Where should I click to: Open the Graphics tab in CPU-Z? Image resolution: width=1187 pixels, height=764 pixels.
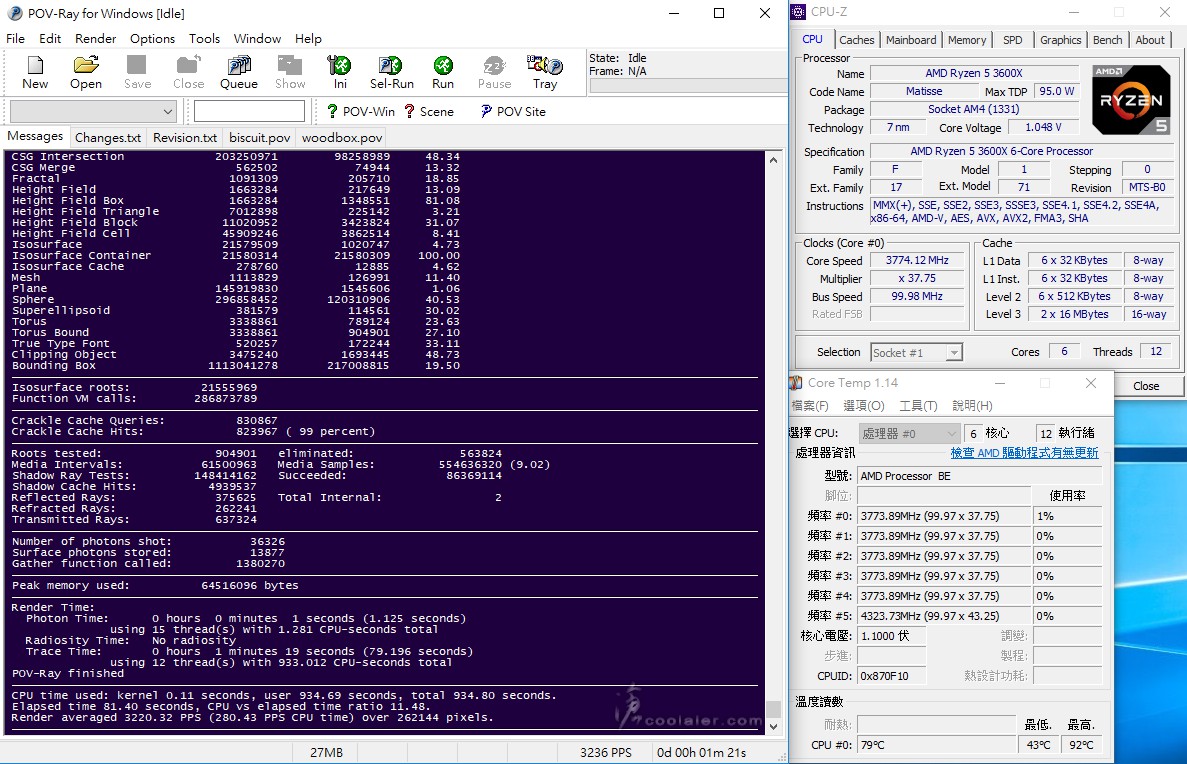[1060, 40]
